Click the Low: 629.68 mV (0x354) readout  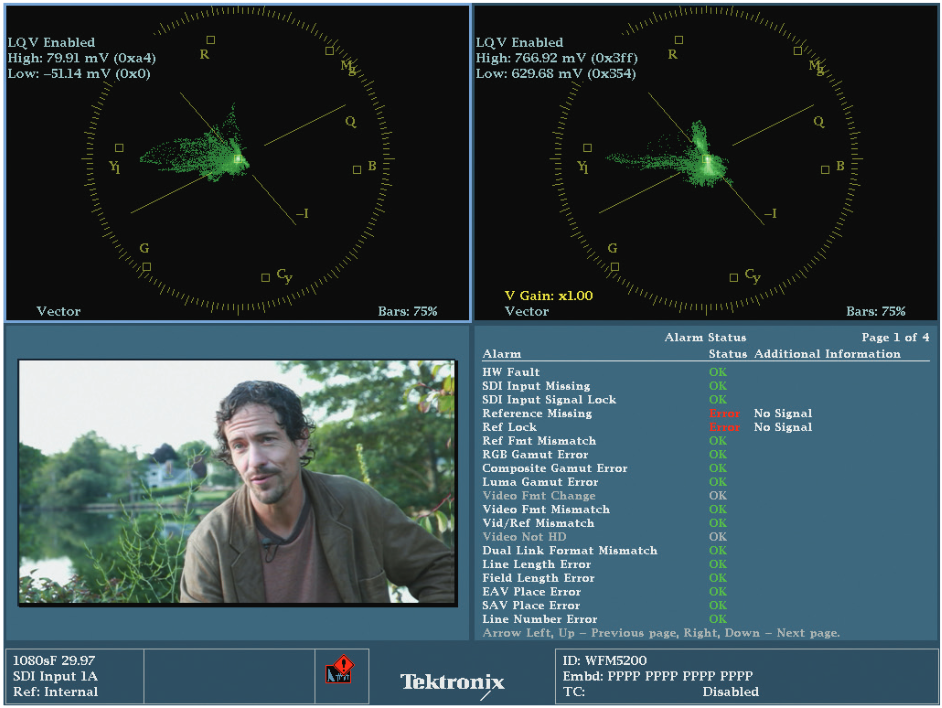556,73
